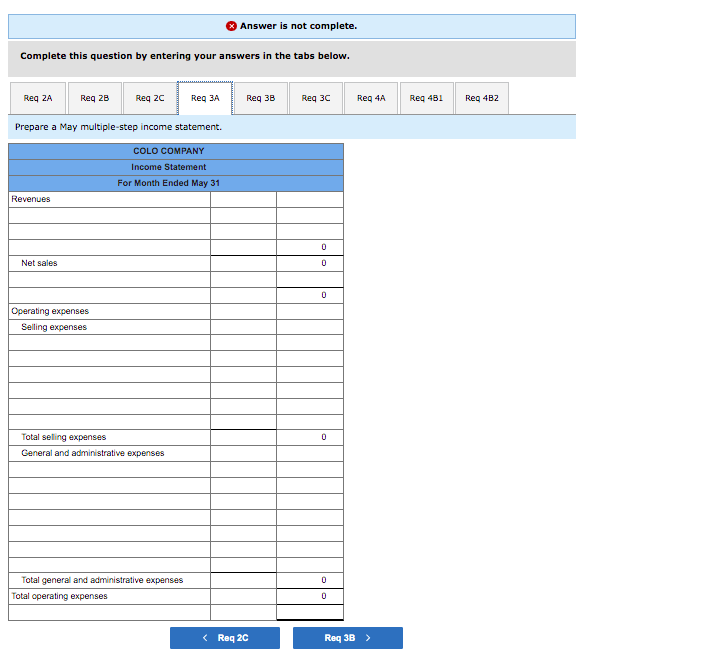The image size is (704, 660).
Task: Open the Req 2A tab
Action: point(38,98)
